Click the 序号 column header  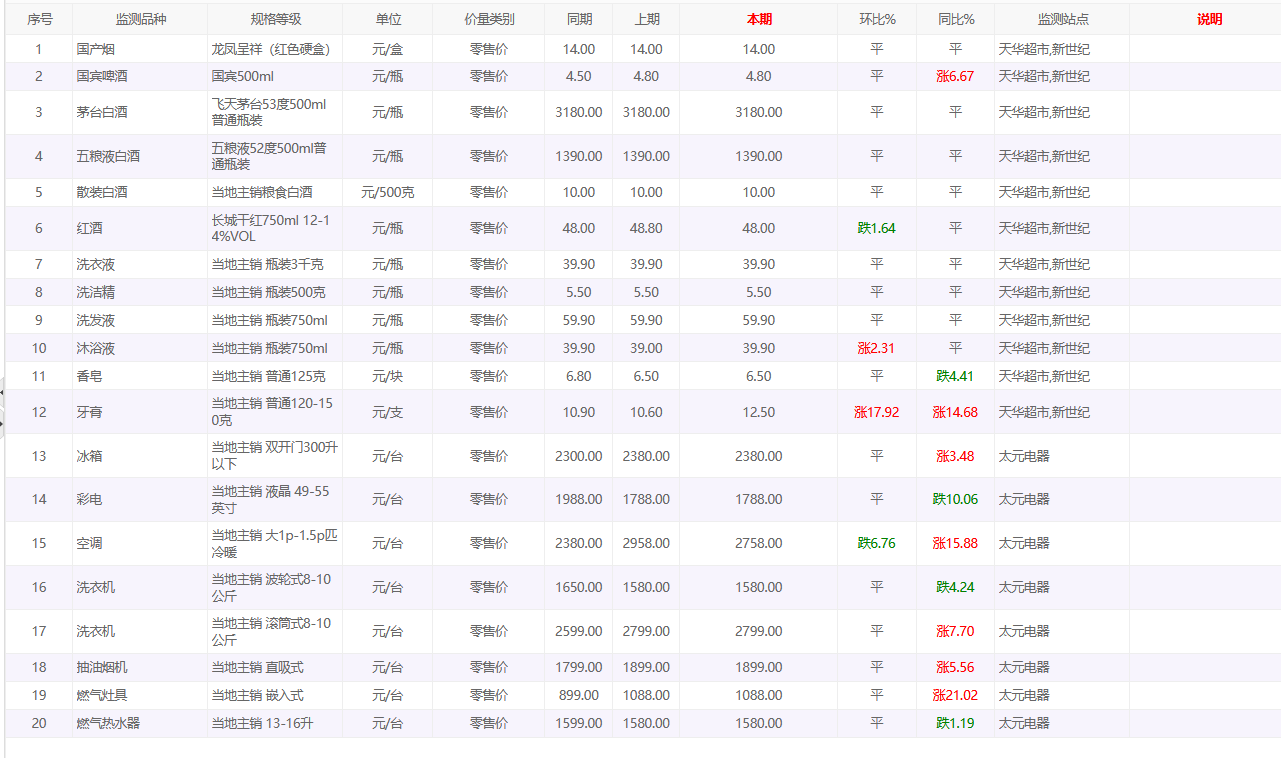(x=39, y=20)
